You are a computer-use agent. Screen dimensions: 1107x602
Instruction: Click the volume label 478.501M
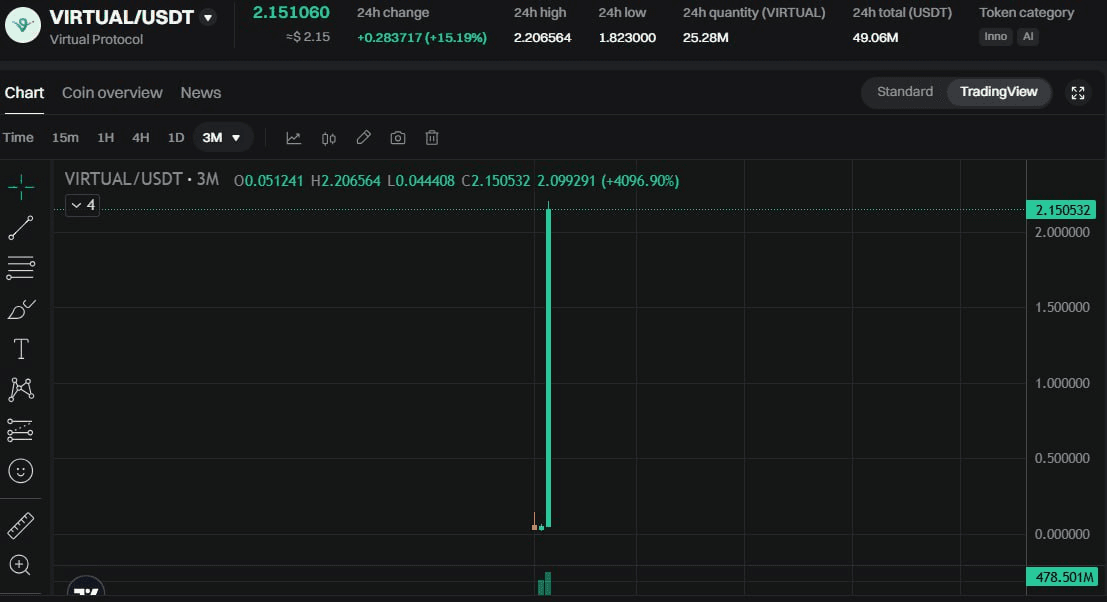tap(1063, 577)
